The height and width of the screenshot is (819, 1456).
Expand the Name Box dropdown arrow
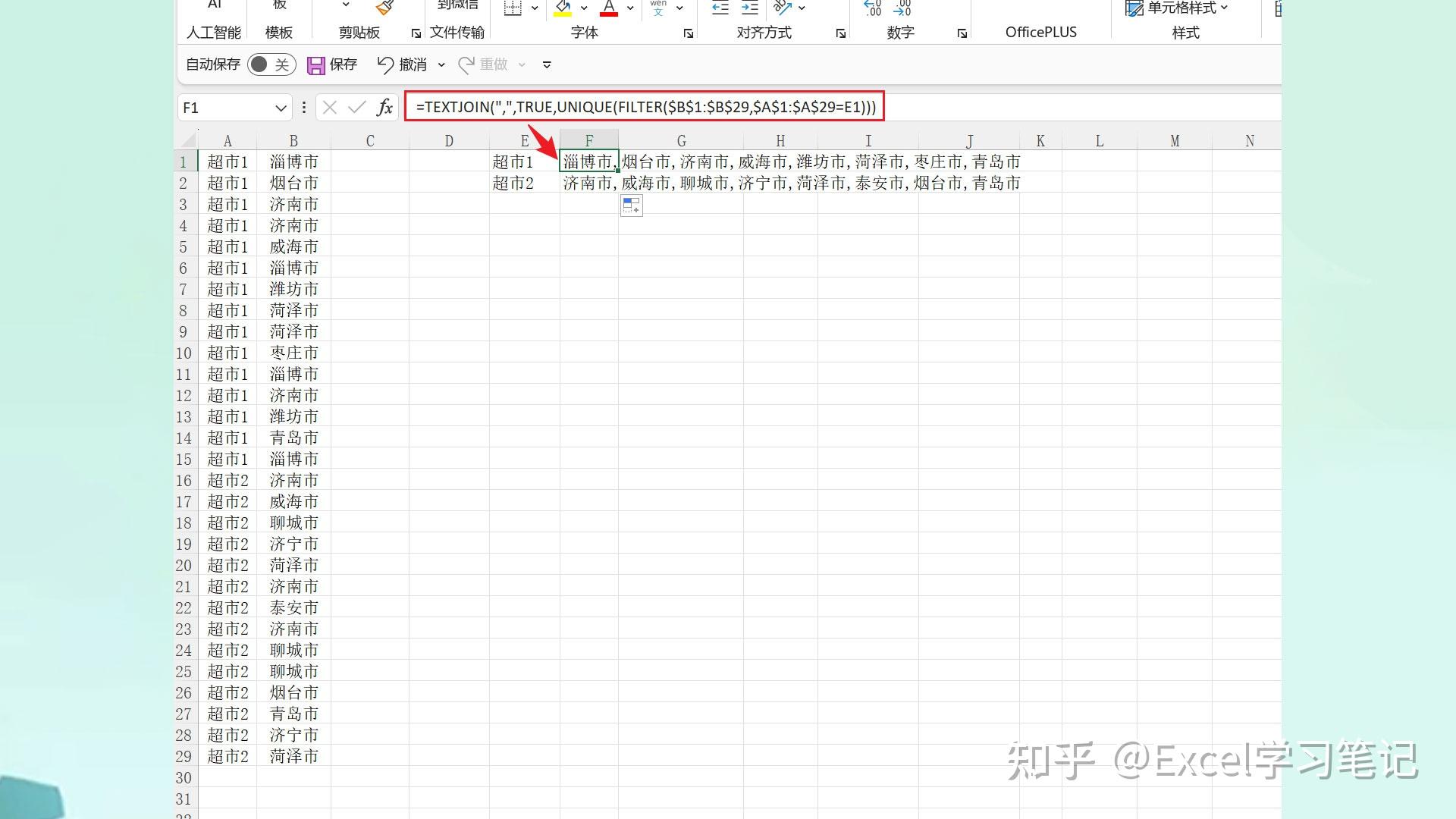281,108
